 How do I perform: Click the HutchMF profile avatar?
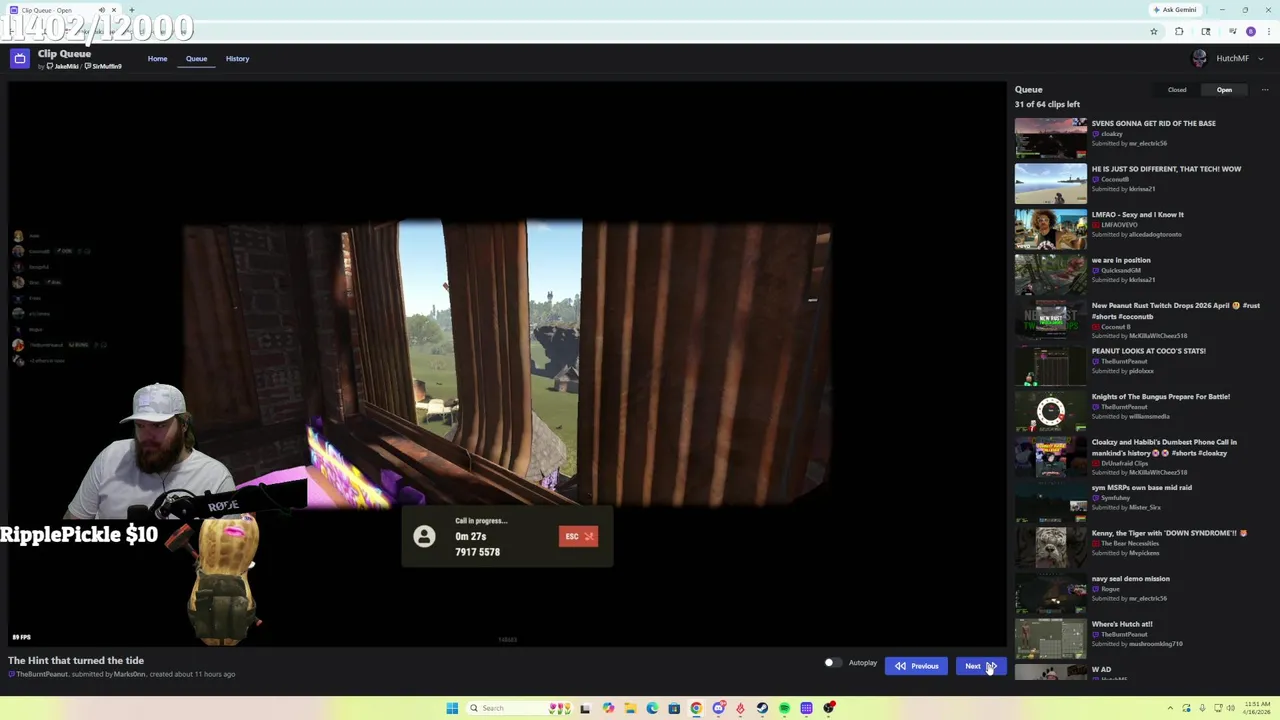[1199, 59]
